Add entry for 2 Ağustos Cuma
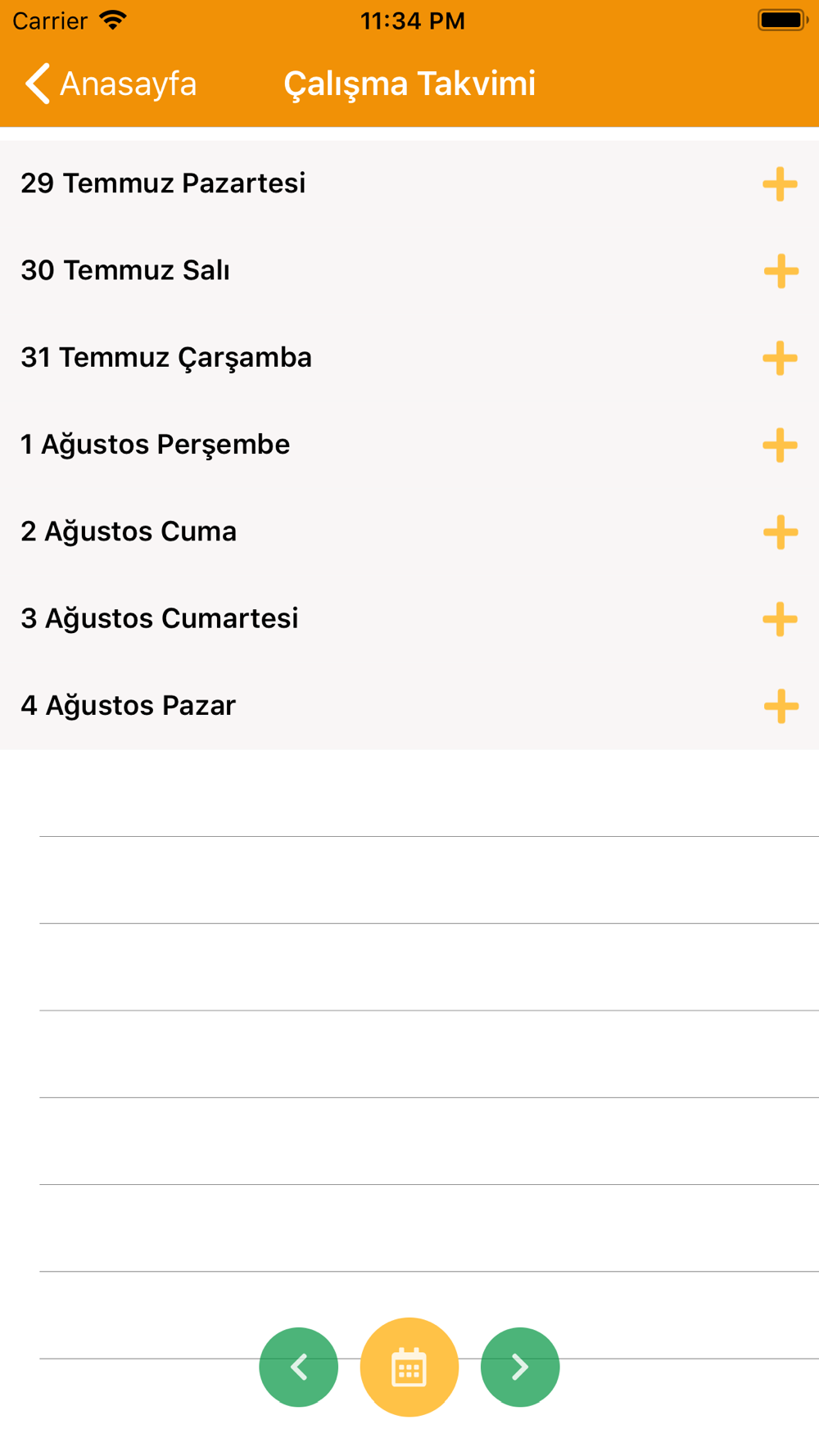Viewport: 819px width, 1456px height. [x=780, y=531]
